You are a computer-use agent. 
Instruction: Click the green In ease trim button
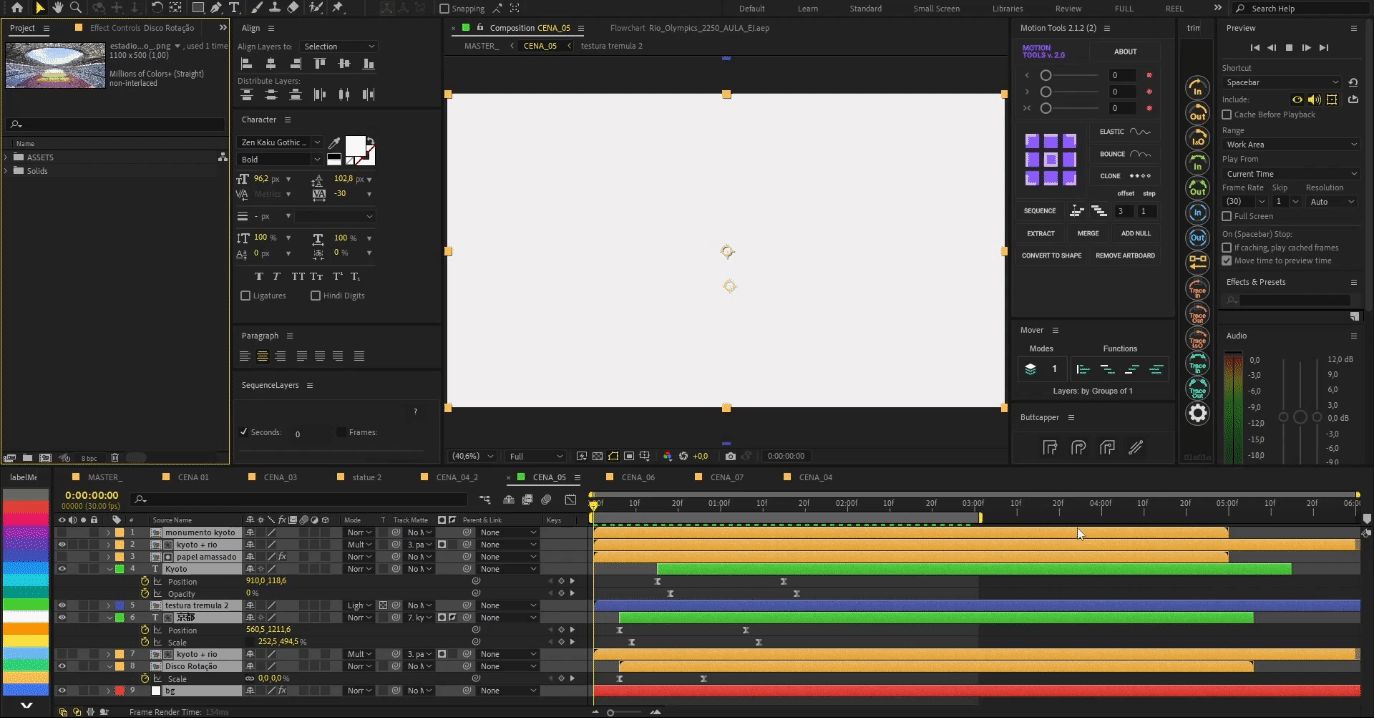(x=1197, y=163)
